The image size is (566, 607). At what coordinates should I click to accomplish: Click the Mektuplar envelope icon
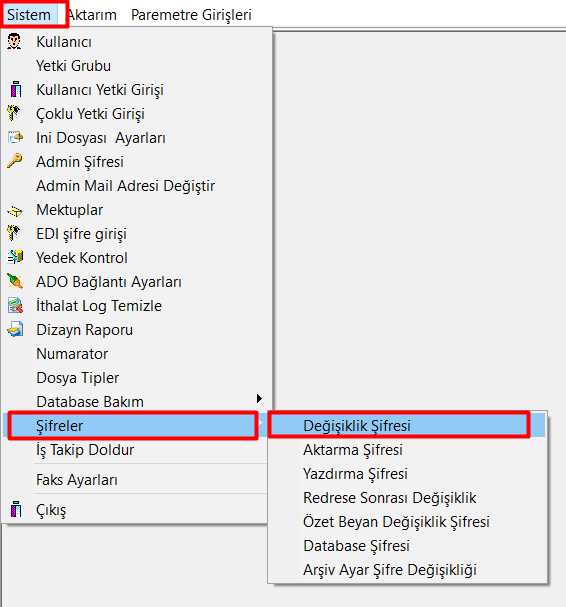pos(15,211)
